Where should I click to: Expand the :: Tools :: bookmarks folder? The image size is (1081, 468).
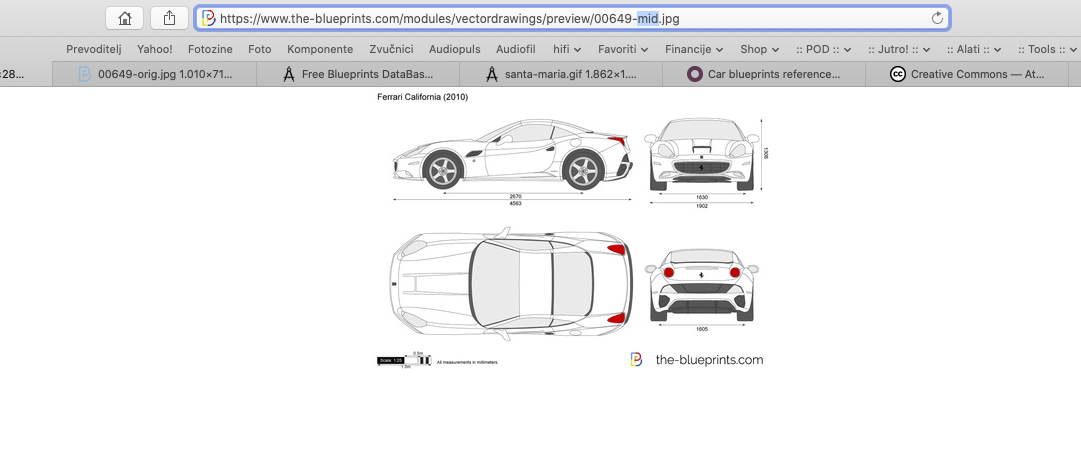pos(1047,50)
